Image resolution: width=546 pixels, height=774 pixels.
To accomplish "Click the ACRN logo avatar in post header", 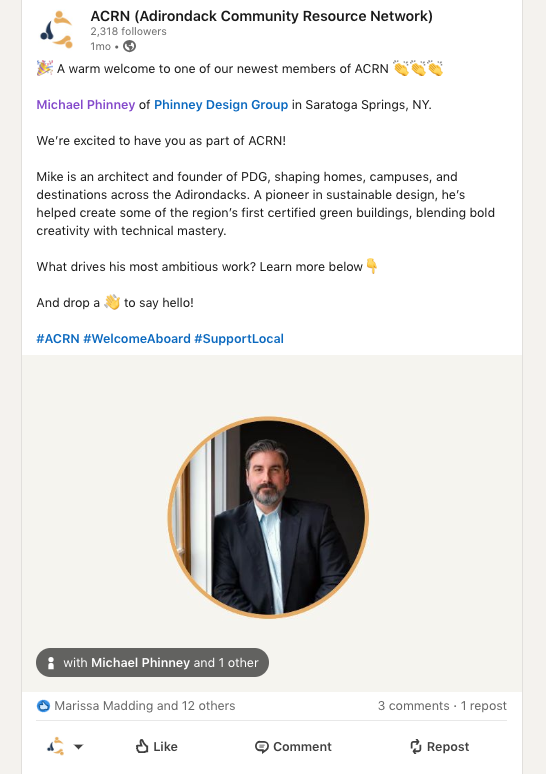I will point(56,30).
